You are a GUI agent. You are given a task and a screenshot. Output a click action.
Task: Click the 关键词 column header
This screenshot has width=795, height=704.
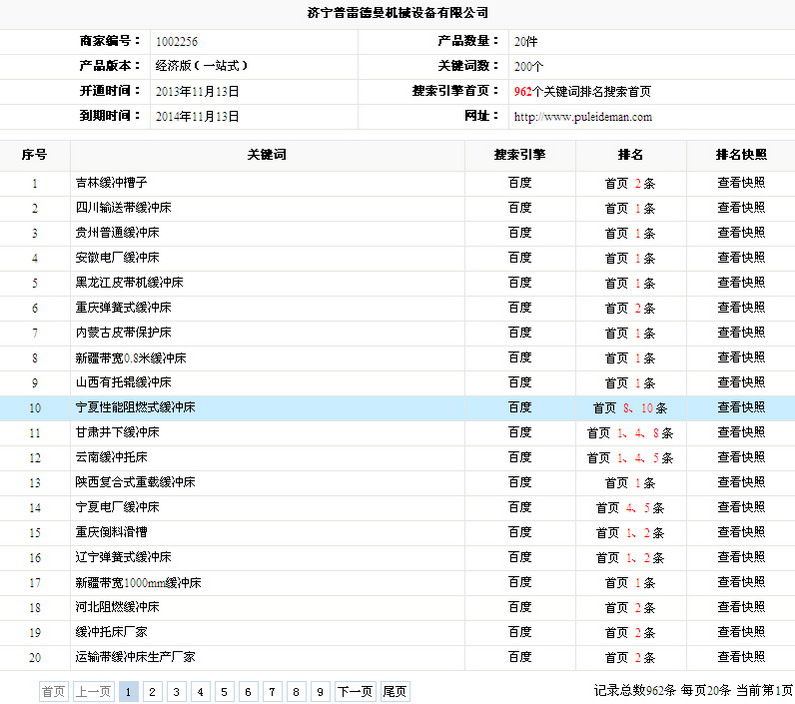point(267,155)
